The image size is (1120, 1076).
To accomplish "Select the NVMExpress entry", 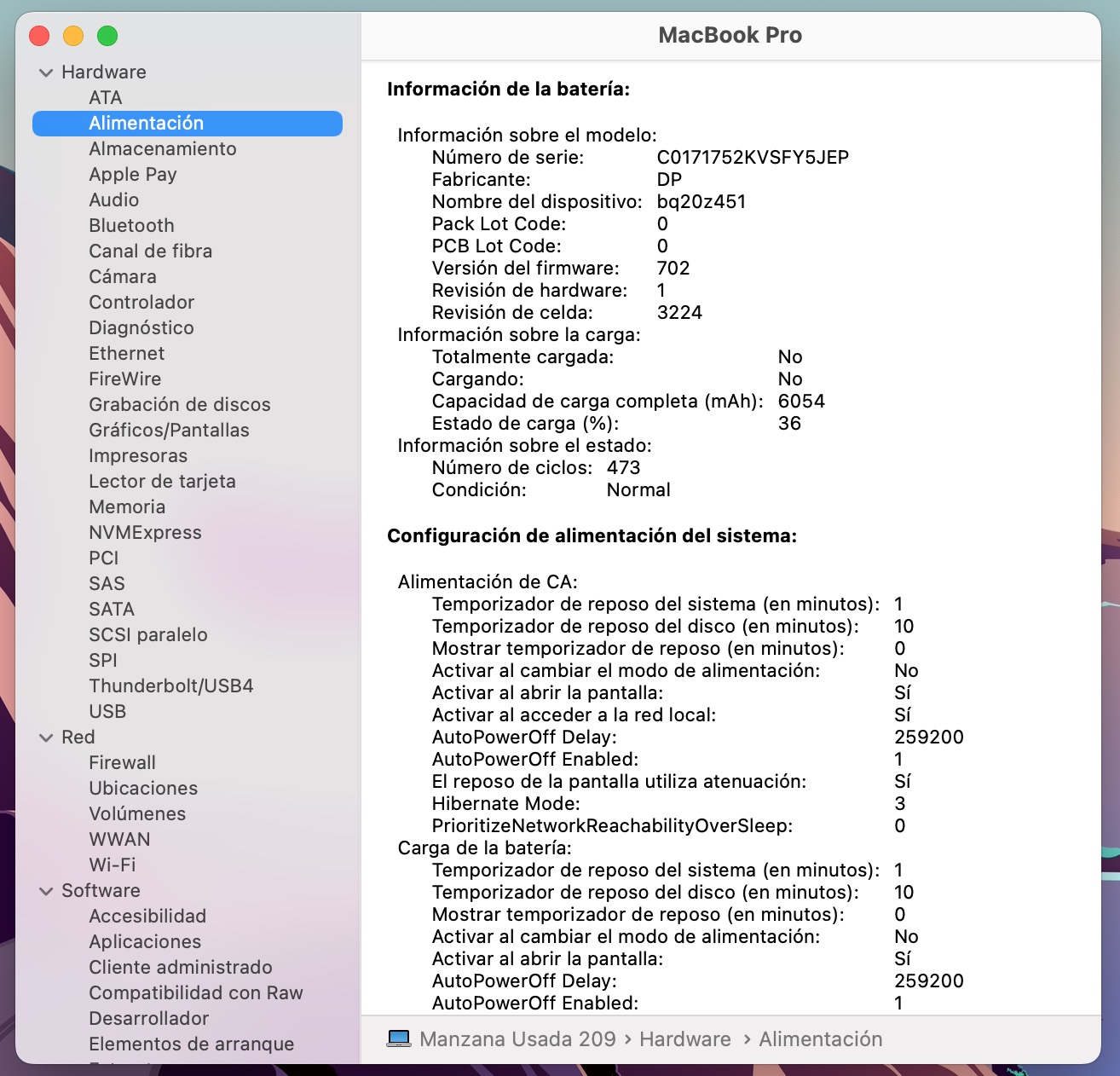I will 145,532.
